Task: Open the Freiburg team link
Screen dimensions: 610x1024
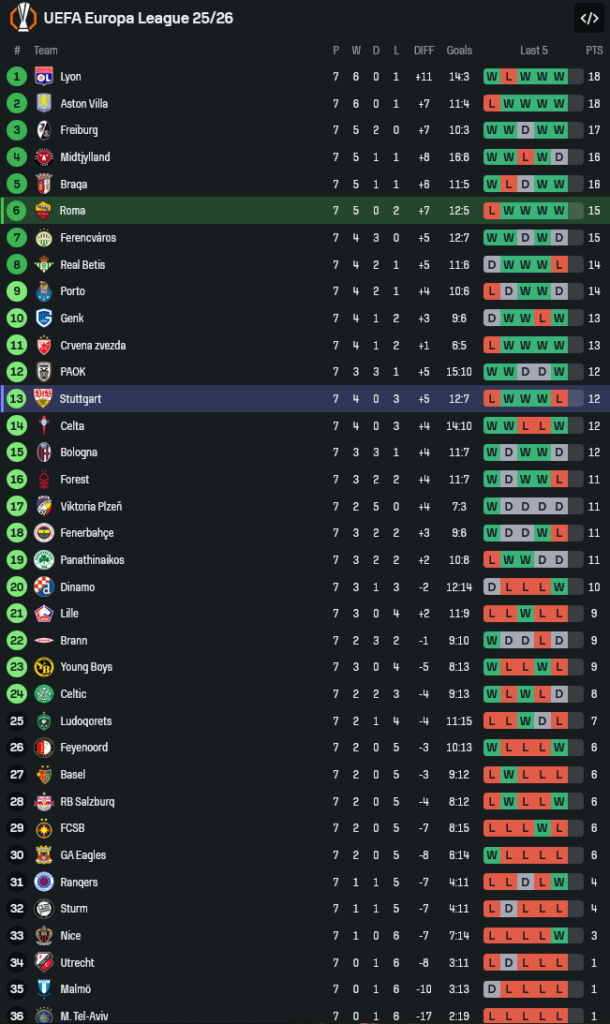Action: tap(79, 130)
